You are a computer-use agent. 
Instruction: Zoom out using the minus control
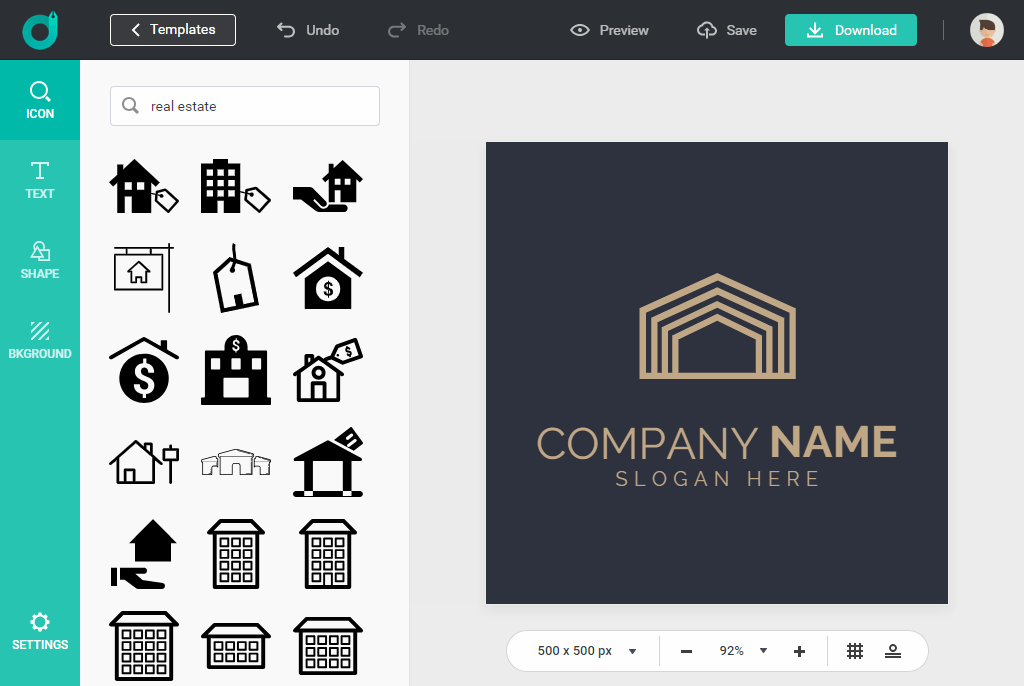pyautogui.click(x=686, y=651)
